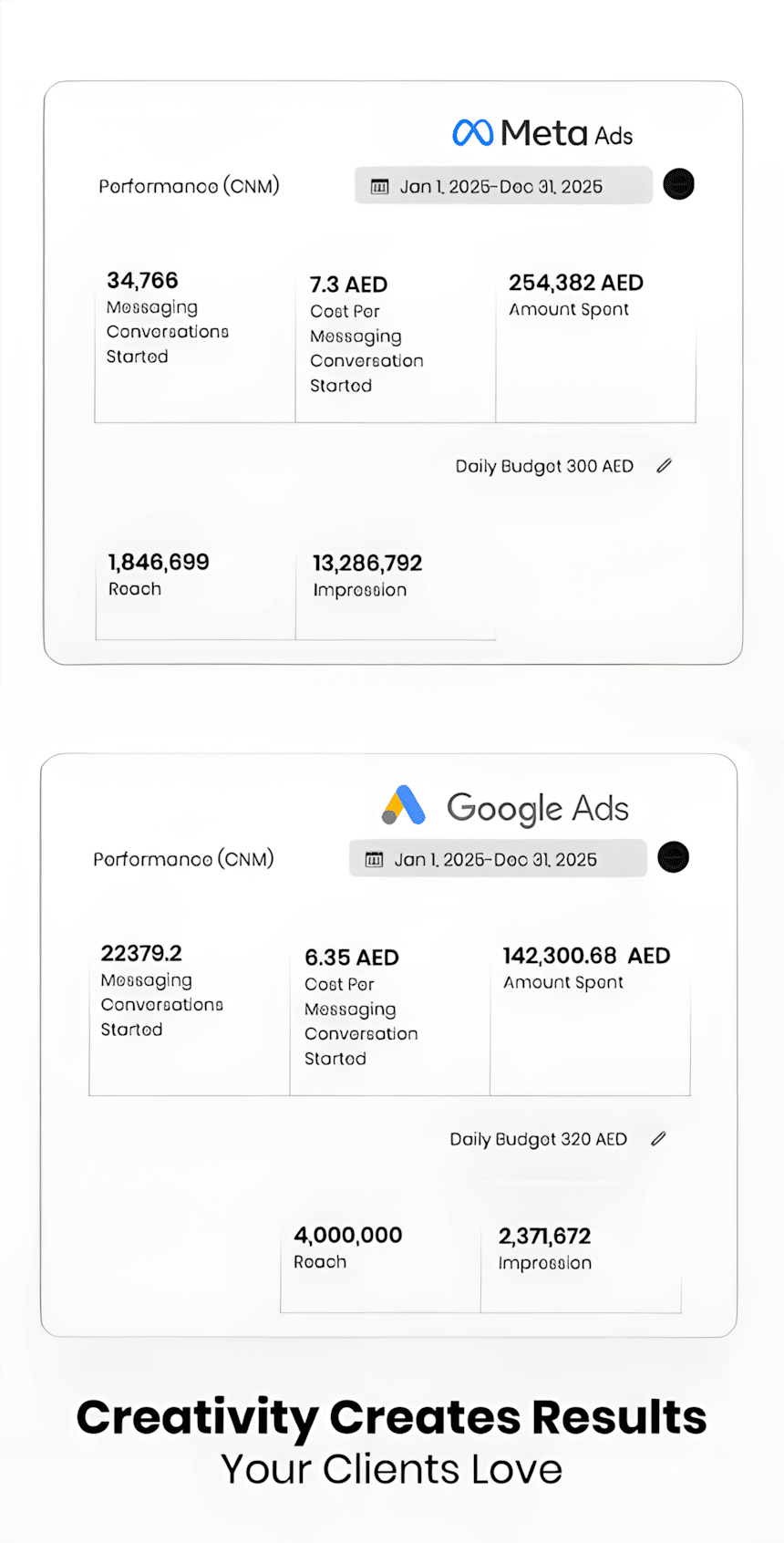This screenshot has height=1543, width=784.
Task: Click the Google Ads title text
Action: (x=537, y=808)
